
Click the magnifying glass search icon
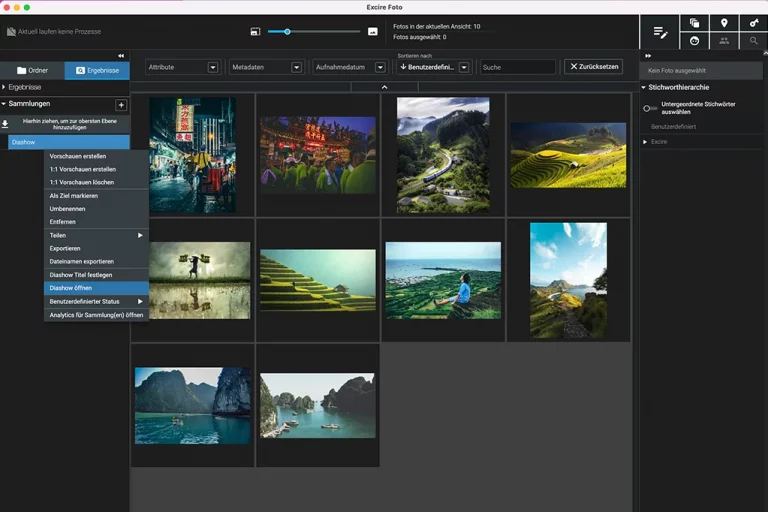pos(753,41)
